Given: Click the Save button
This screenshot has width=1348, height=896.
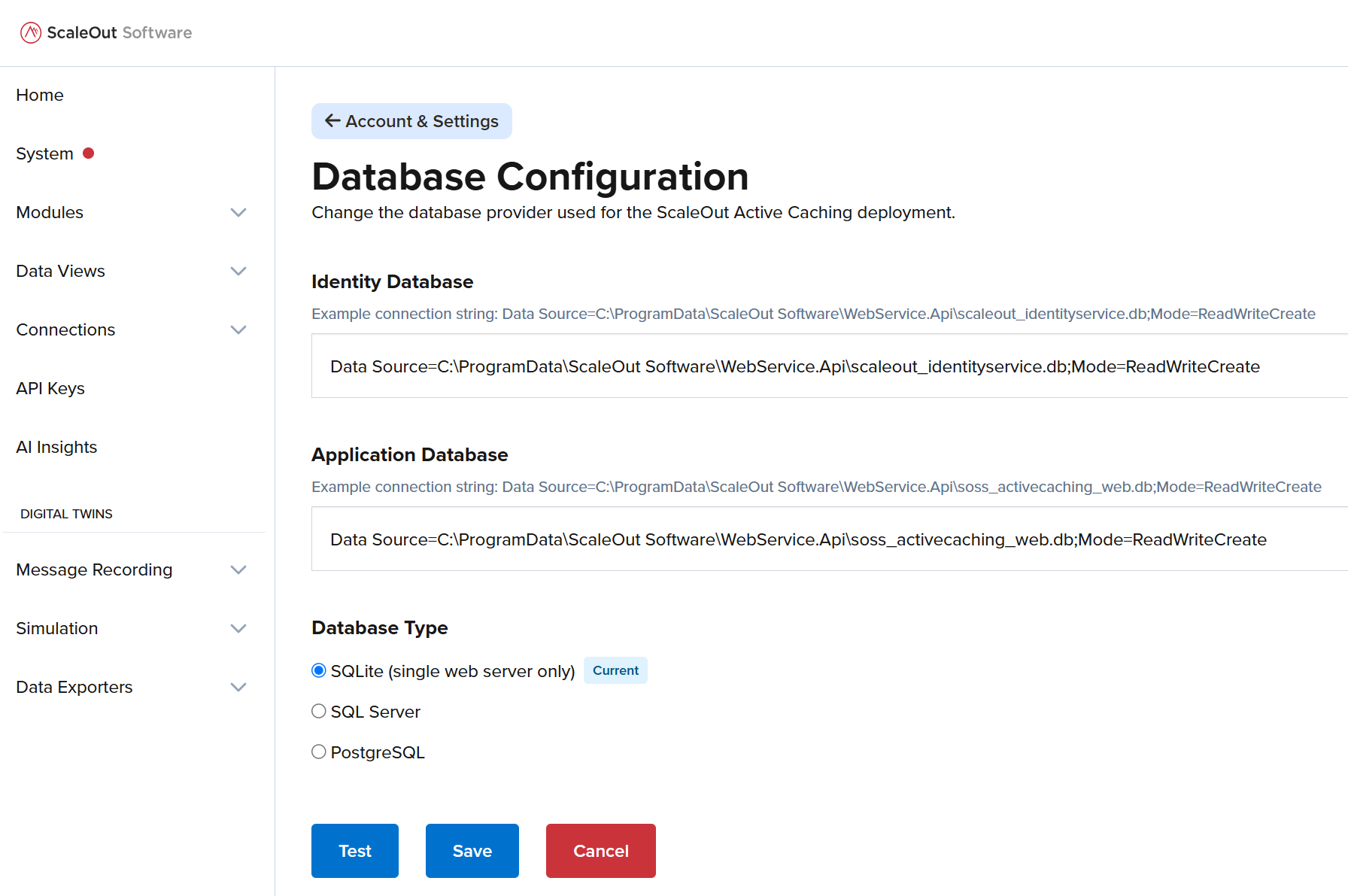Looking at the screenshot, I should 472,851.
